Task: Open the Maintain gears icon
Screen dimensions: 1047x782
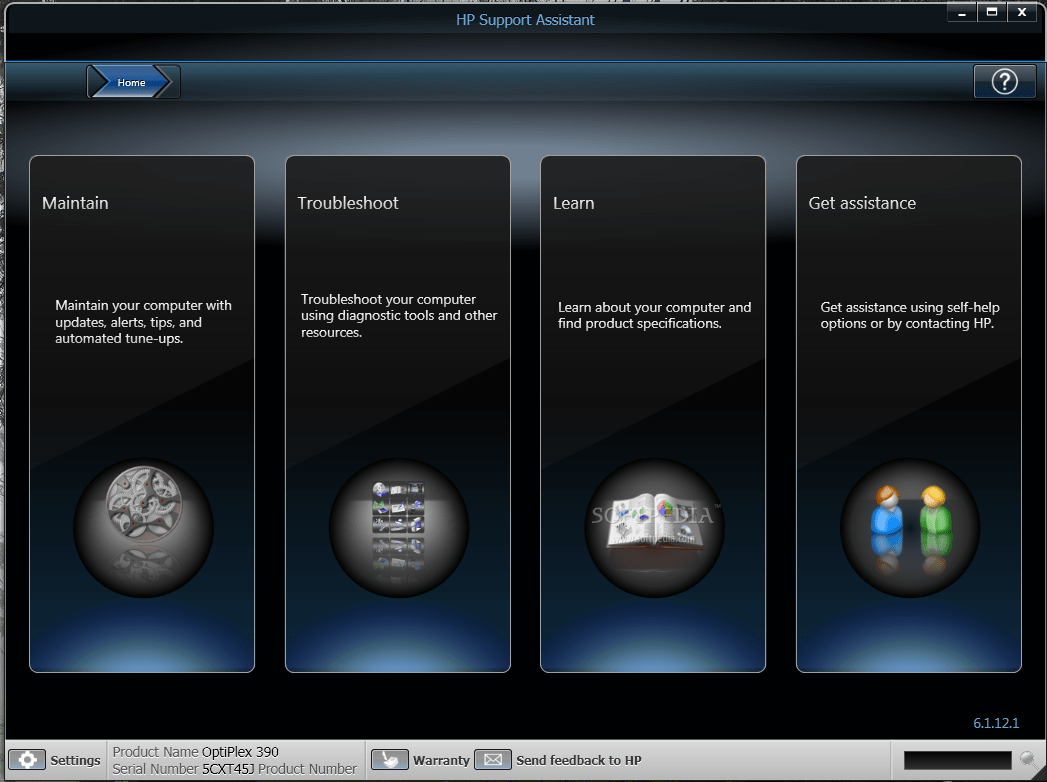Action: (143, 528)
